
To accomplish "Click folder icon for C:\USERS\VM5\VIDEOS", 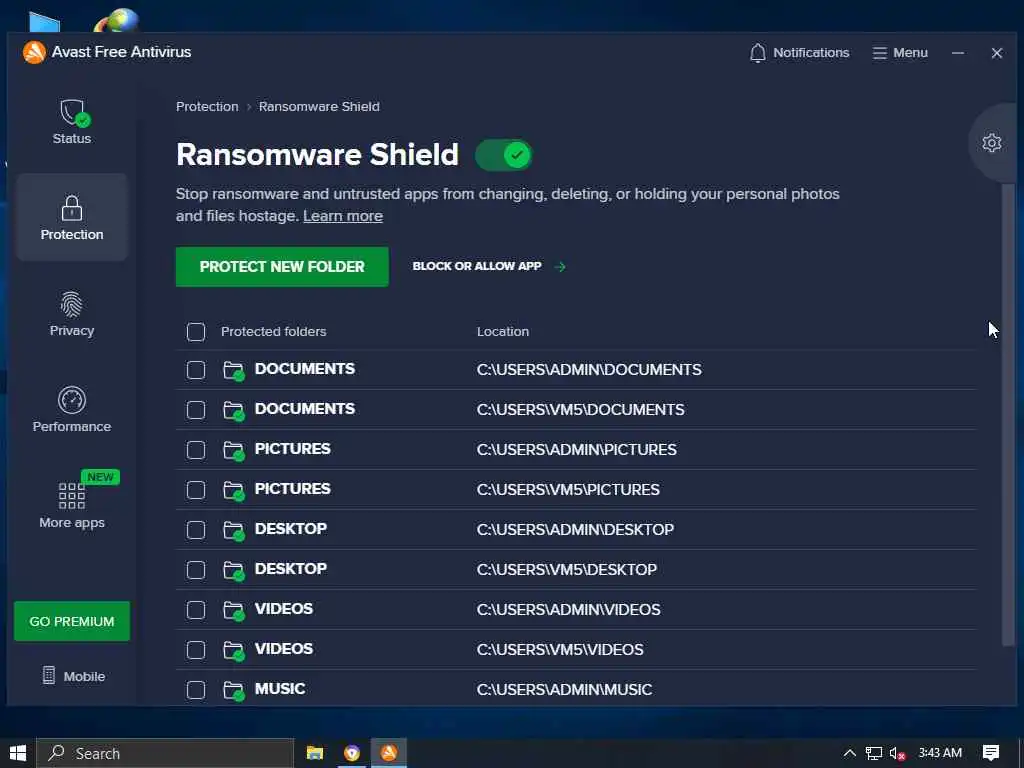I will [x=233, y=650].
